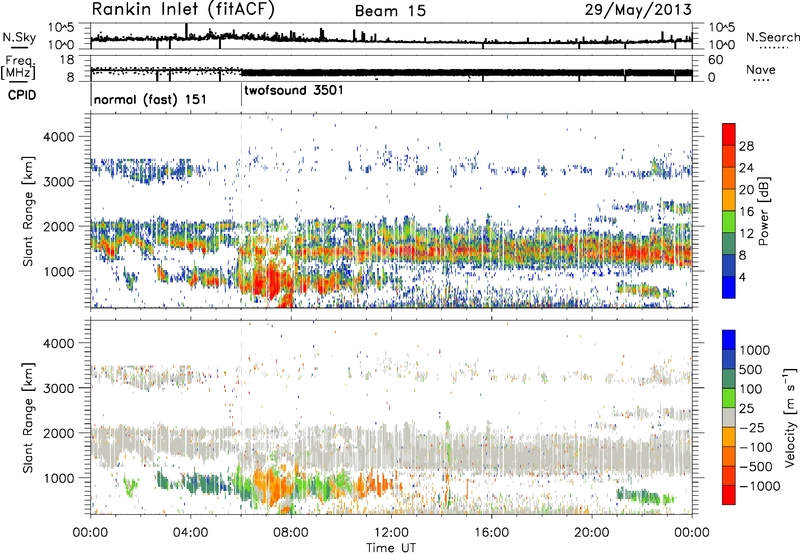Click the 'Power [dB]' colorbar label
The image size is (800, 554).
pos(763,211)
